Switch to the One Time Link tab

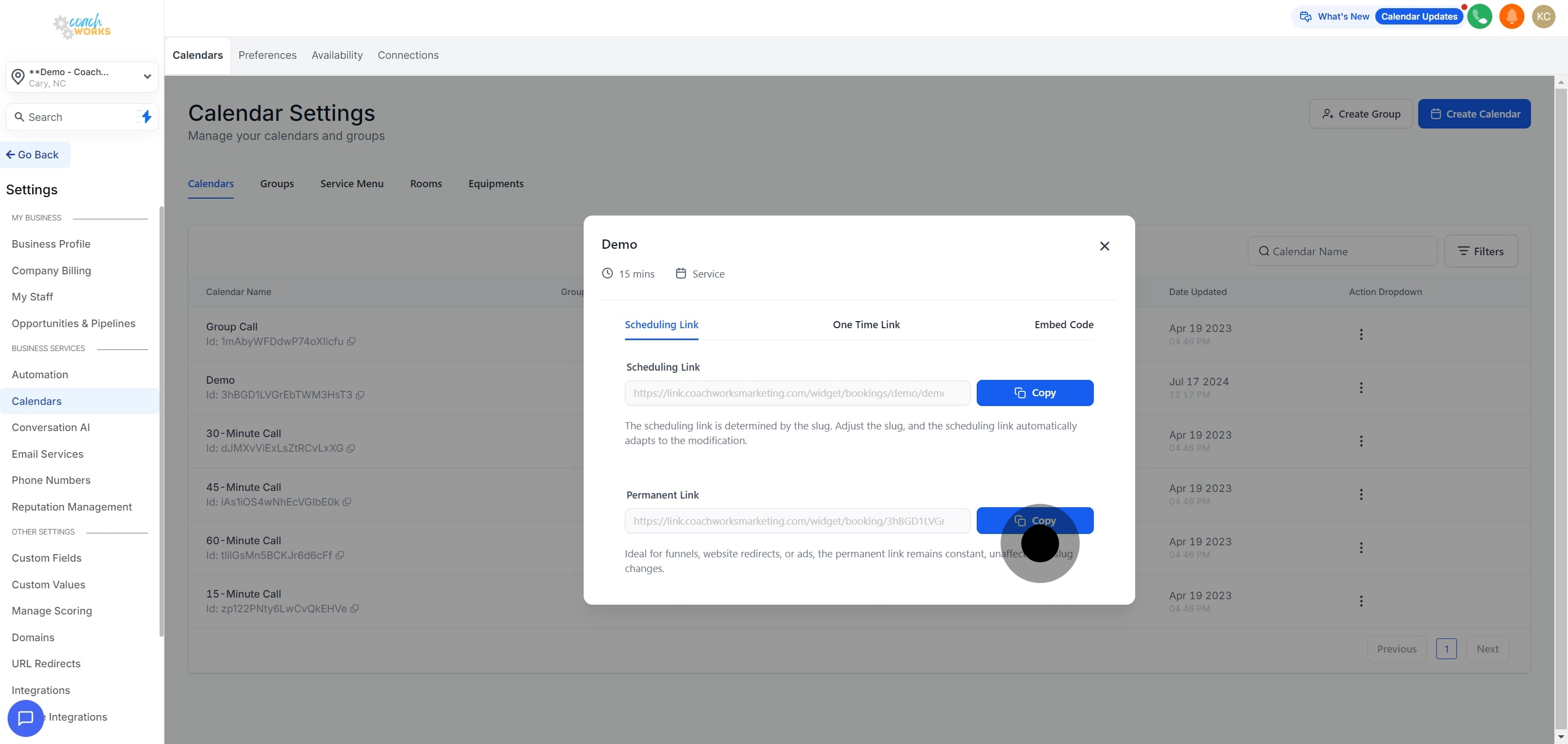click(866, 325)
